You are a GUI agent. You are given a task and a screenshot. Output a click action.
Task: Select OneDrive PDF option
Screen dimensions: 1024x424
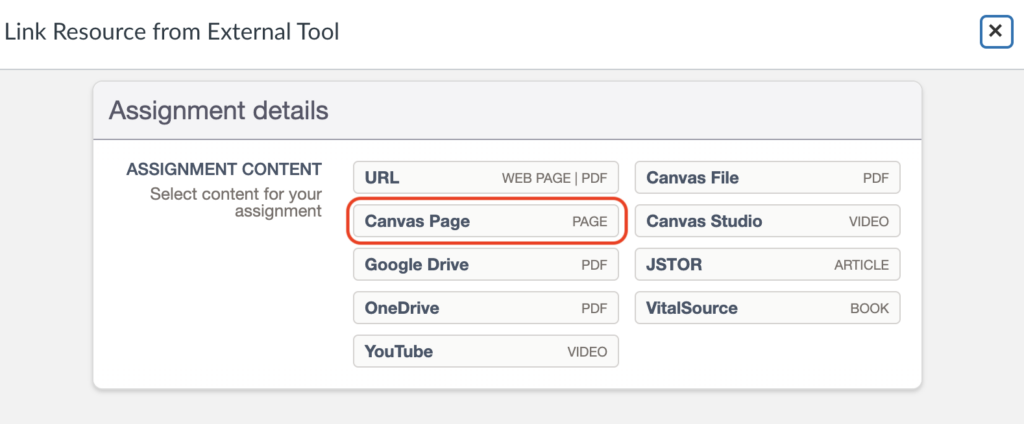pos(486,308)
